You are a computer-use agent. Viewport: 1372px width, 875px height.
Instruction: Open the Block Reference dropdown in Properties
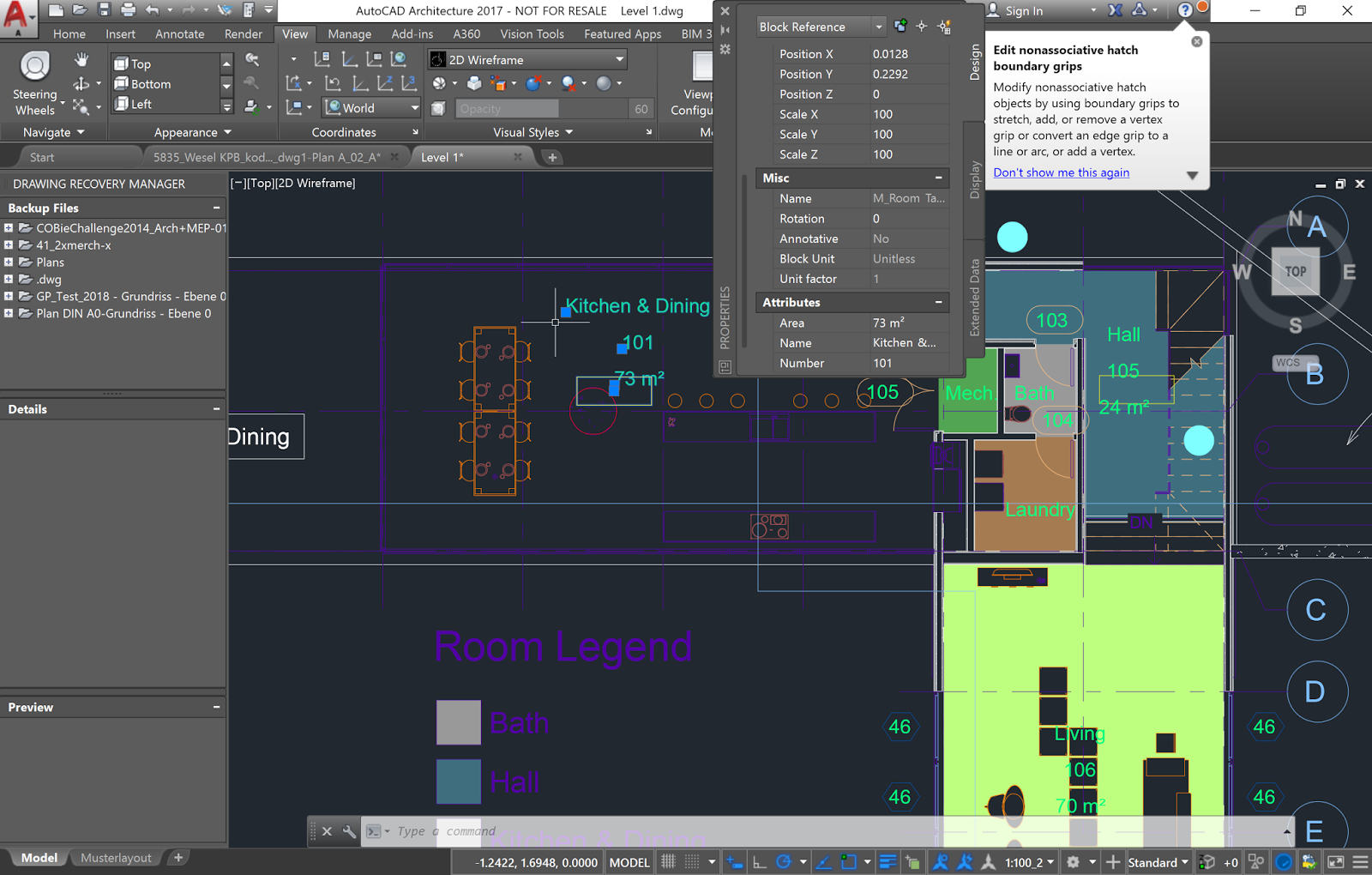click(877, 27)
